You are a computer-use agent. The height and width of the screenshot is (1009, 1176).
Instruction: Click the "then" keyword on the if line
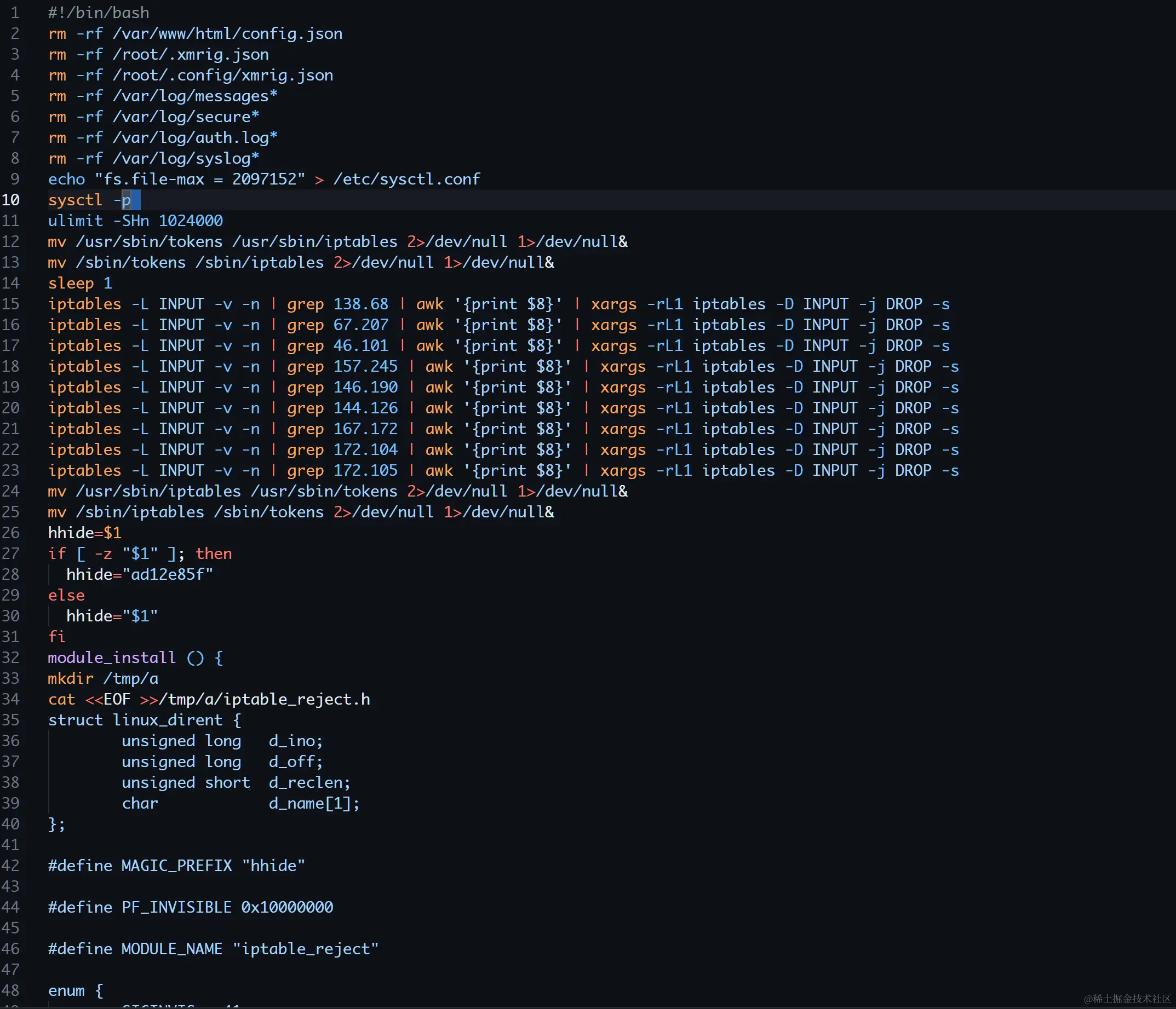(x=214, y=554)
